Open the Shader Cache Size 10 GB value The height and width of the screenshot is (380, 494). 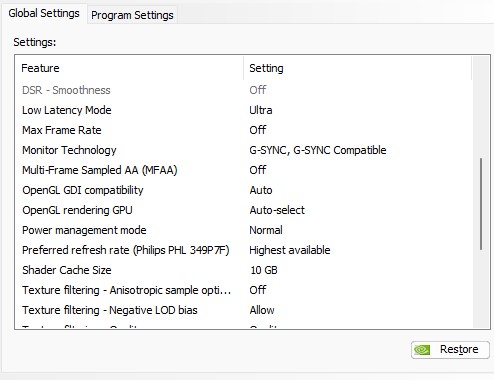pyautogui.click(x=264, y=270)
